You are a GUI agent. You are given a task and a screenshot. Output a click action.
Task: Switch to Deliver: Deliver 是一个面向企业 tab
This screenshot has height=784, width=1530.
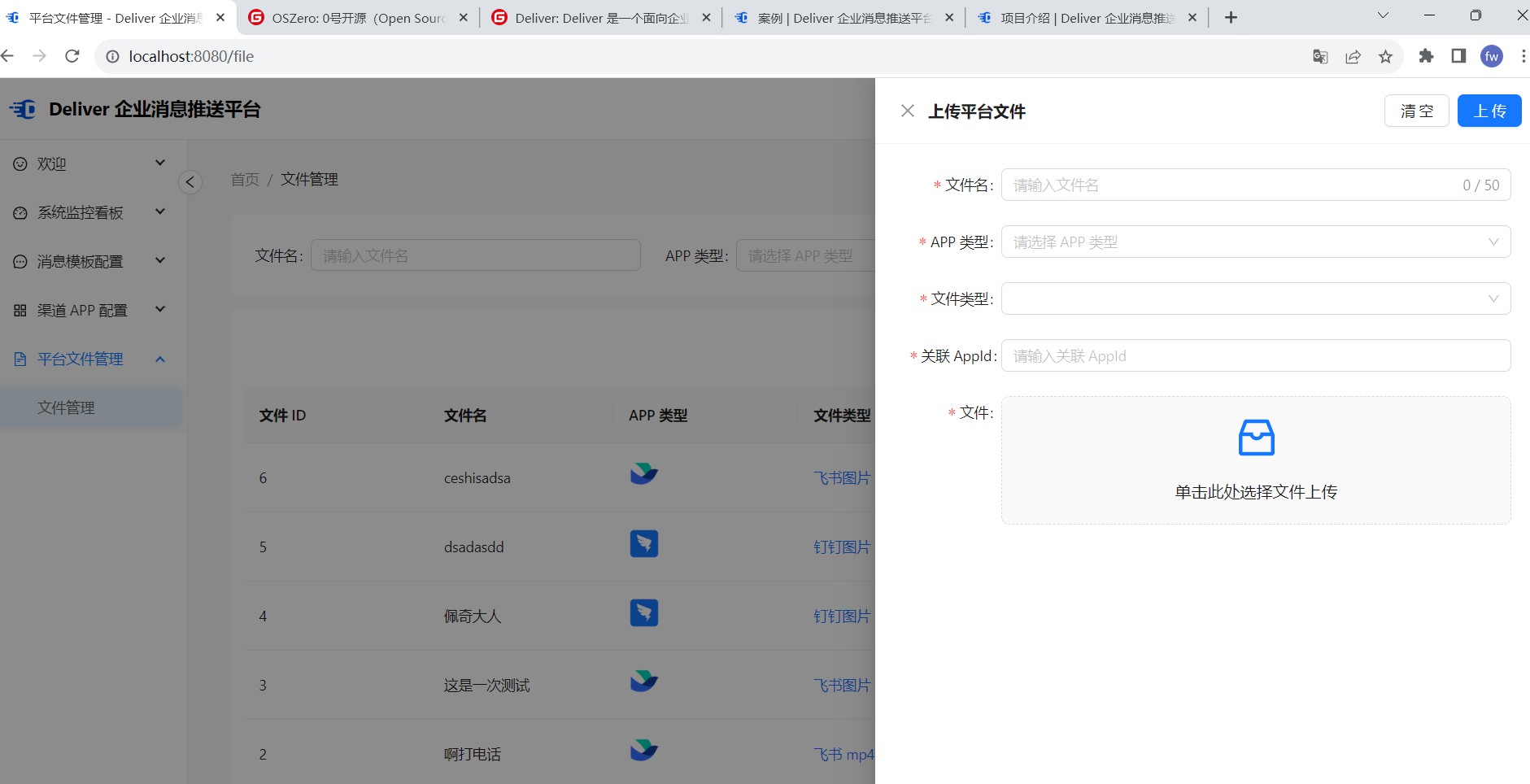point(600,17)
